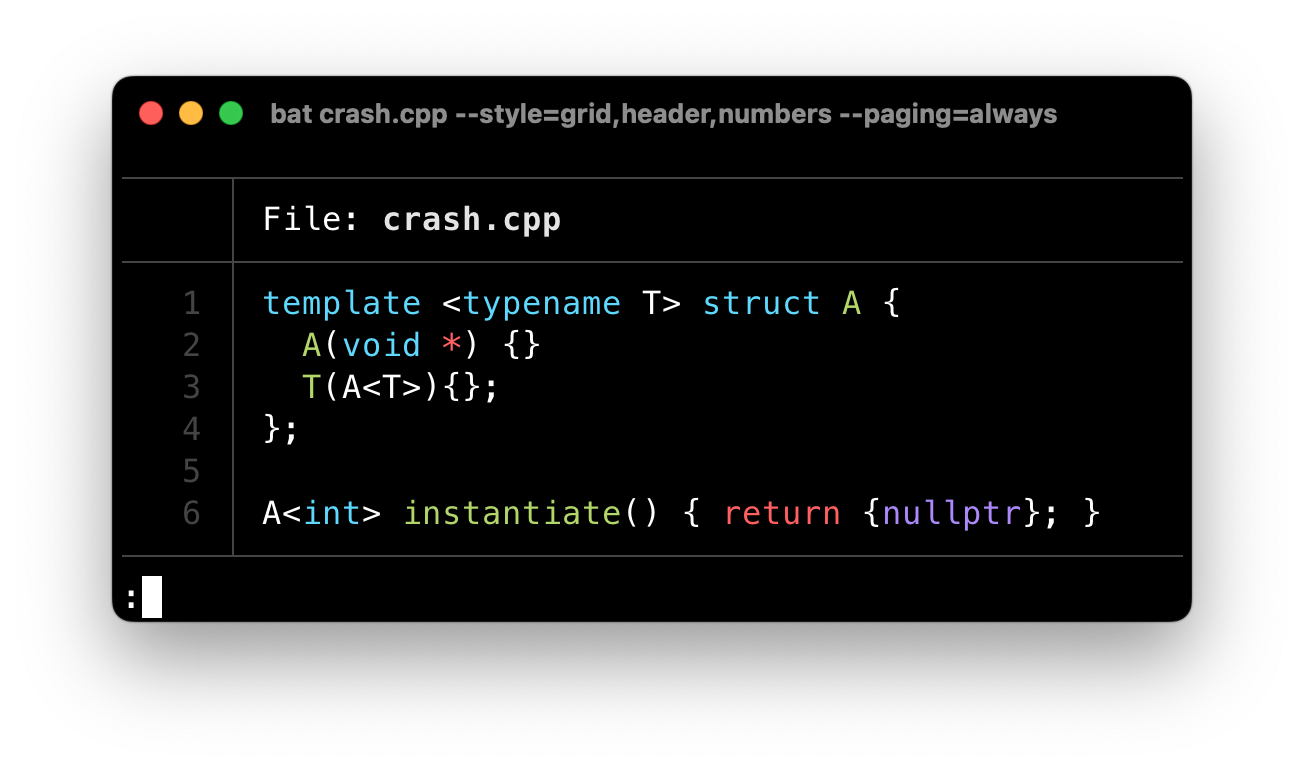Click line number 2 in gutter
Image resolution: width=1304 pixels, height=770 pixels.
point(192,345)
